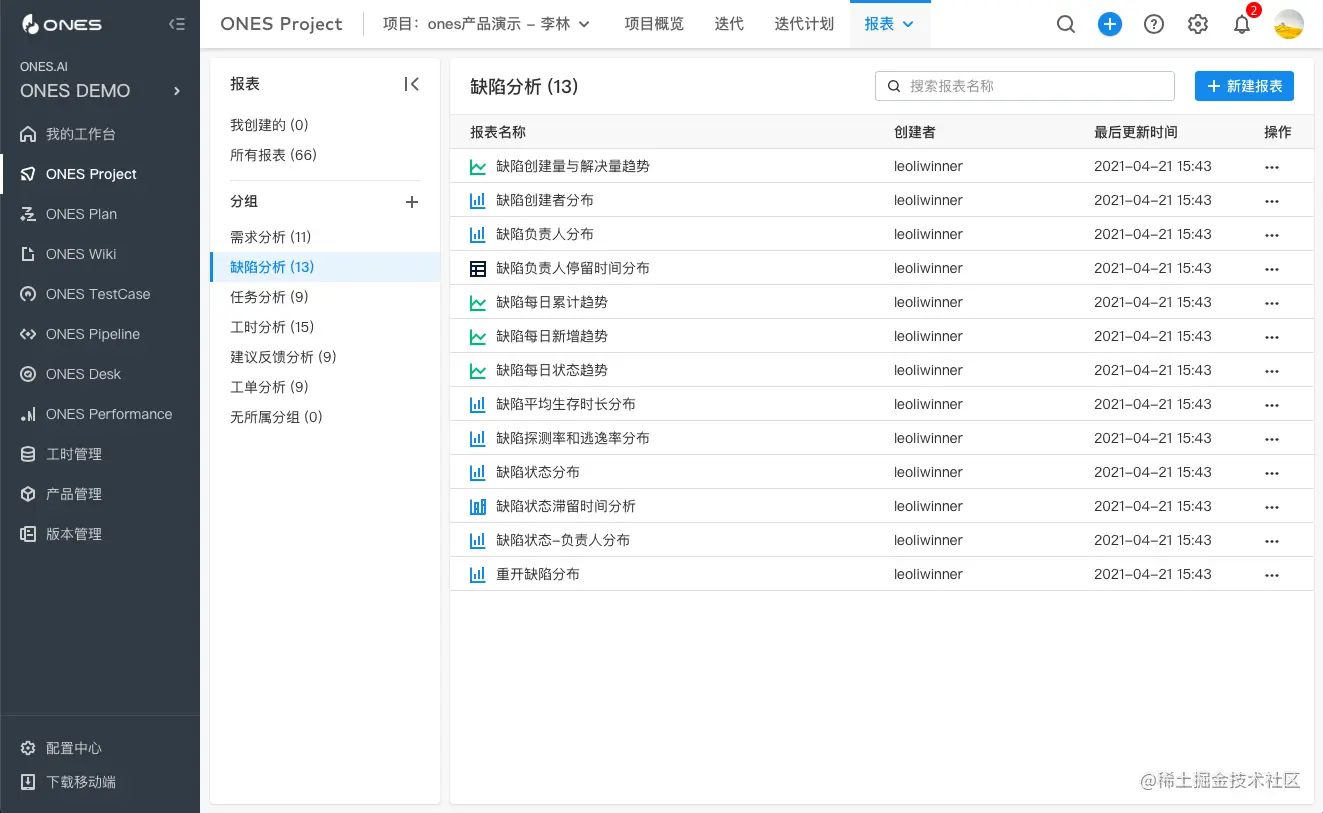Expand the ONES DEMO team chevron
The height and width of the screenshot is (813, 1323).
[x=176, y=90]
